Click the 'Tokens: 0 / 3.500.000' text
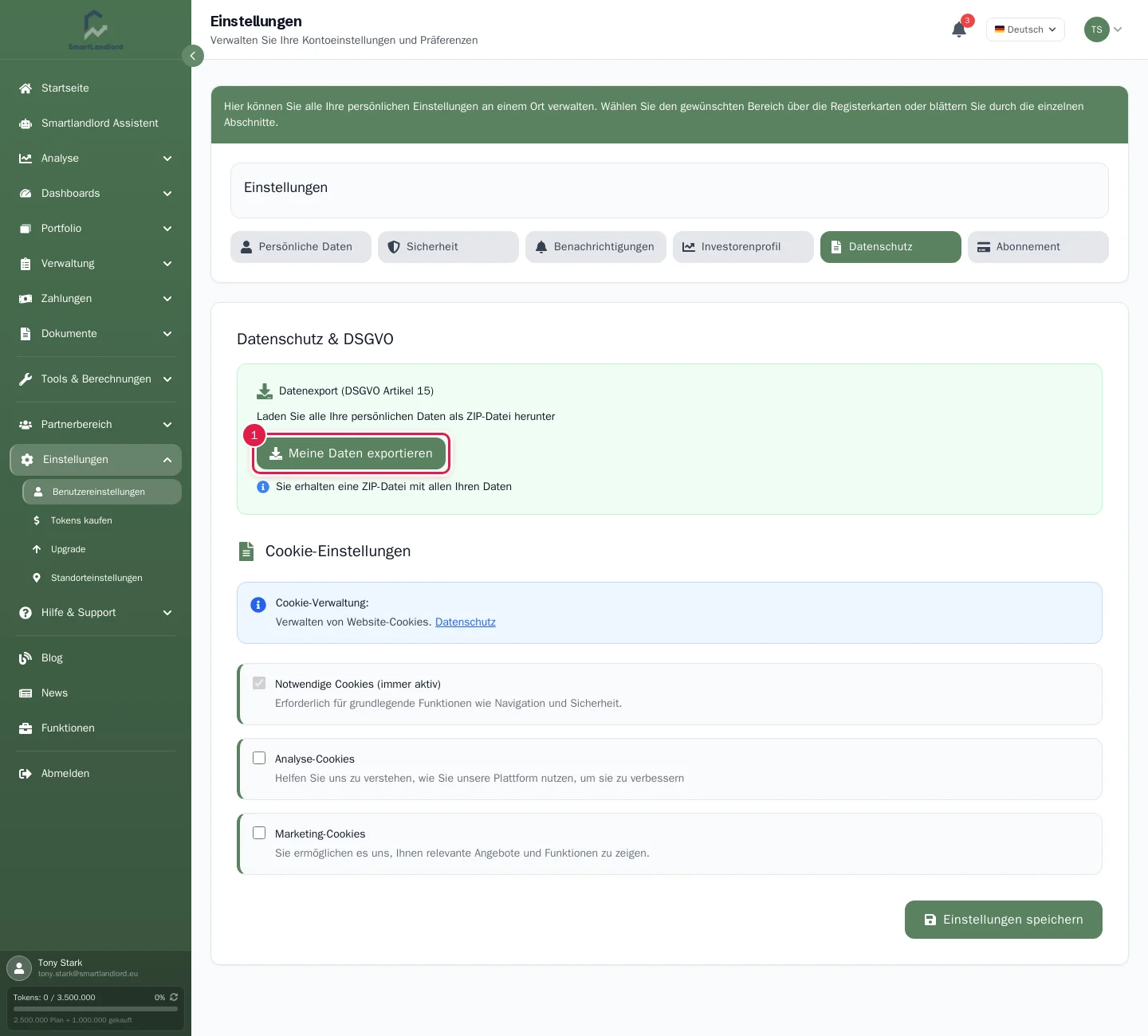This screenshot has width=1148, height=1036. coord(54,998)
